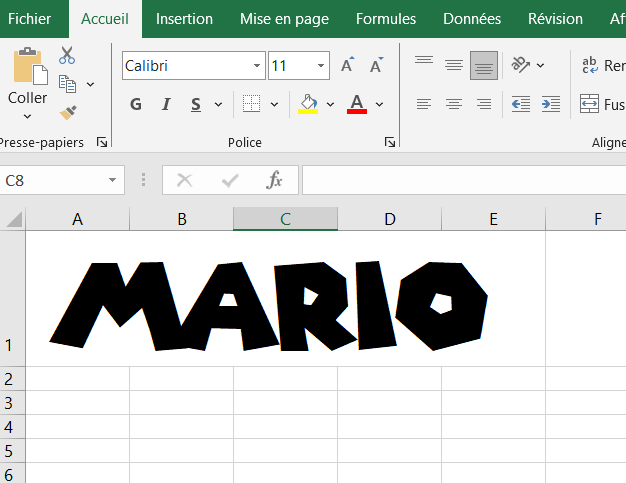
Task: Switch to the Insertion tab
Action: (x=184, y=19)
